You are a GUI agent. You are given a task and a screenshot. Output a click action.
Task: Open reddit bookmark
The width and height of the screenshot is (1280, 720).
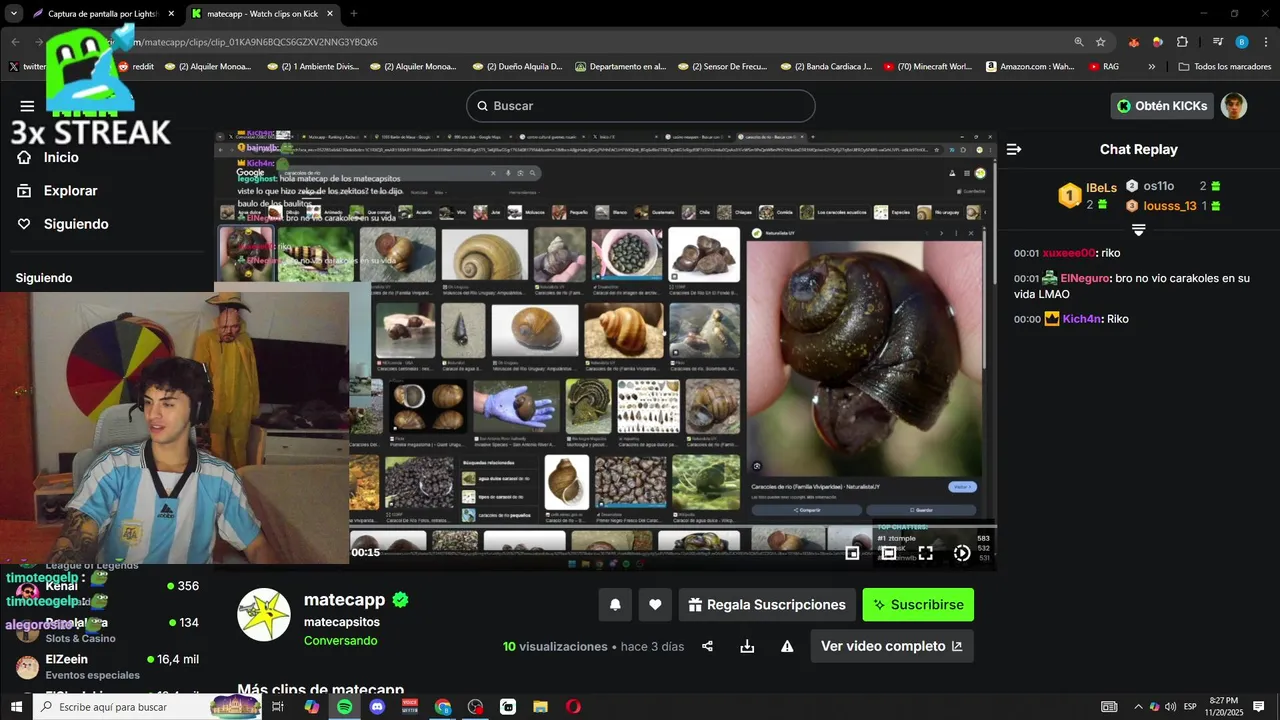click(x=136, y=66)
